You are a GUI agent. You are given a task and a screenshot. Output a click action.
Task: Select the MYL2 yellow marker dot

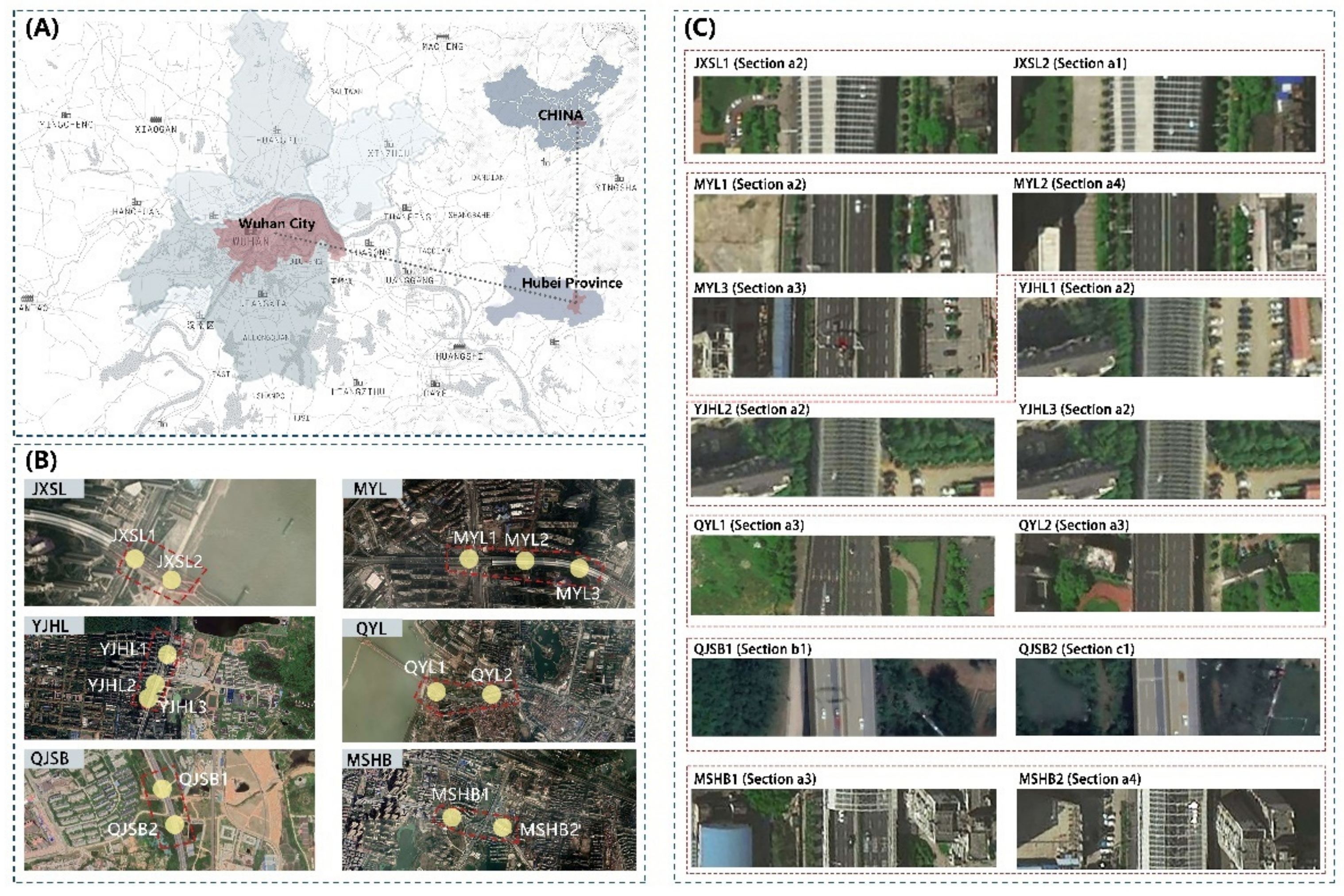click(x=525, y=560)
